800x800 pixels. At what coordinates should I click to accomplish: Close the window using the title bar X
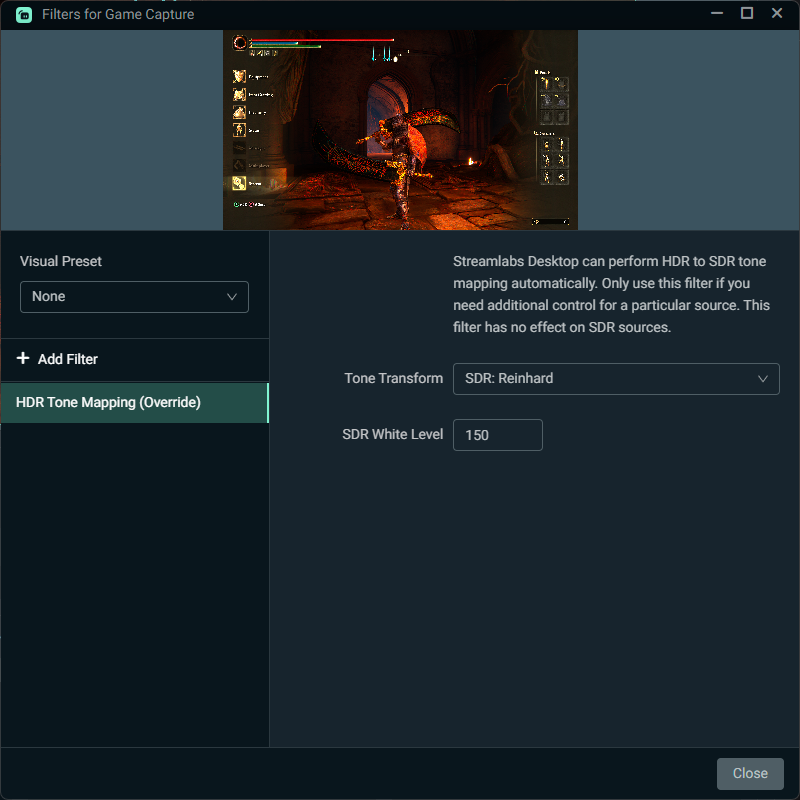(x=777, y=14)
